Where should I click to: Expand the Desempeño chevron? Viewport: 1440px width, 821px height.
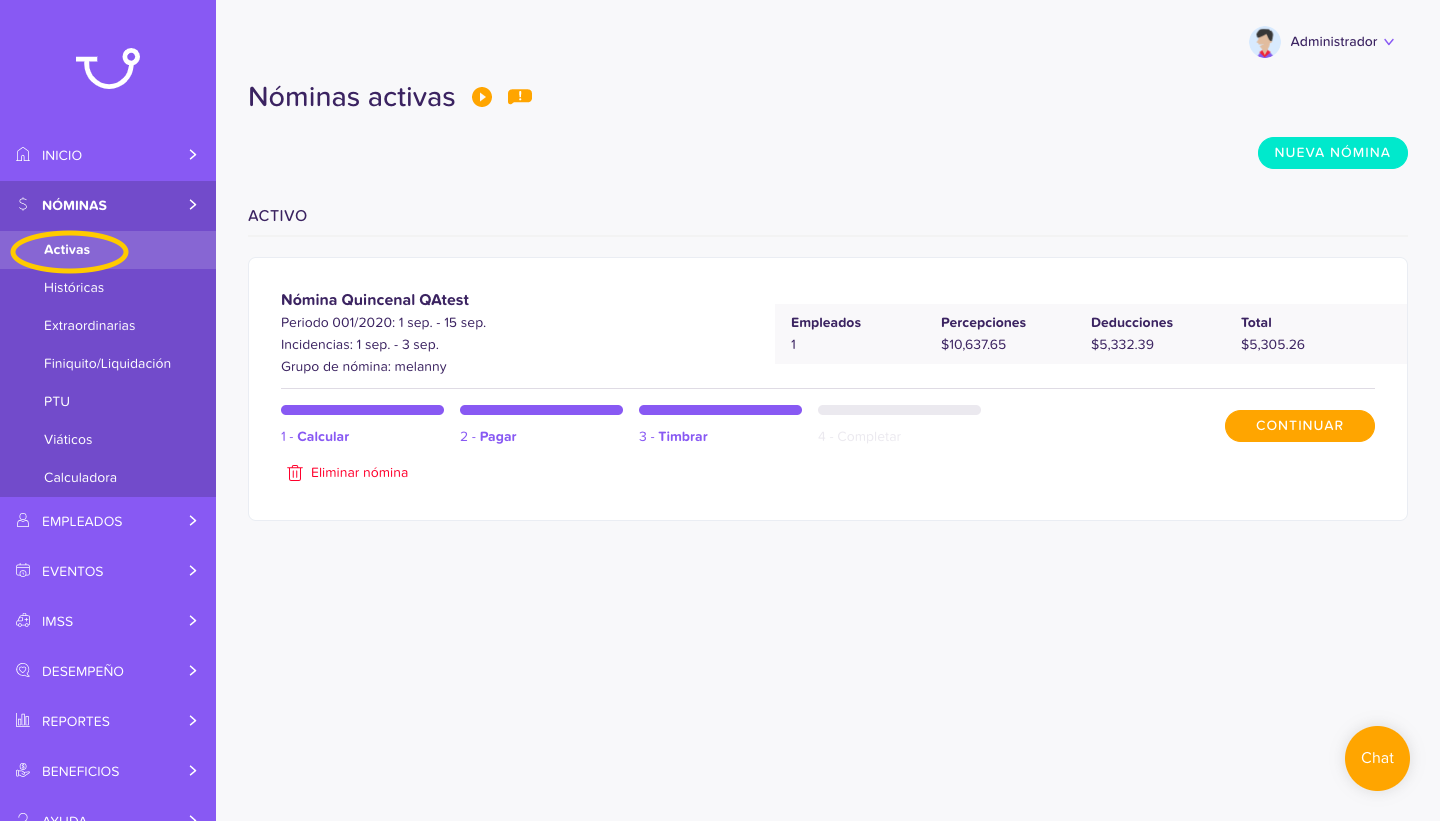click(x=193, y=671)
